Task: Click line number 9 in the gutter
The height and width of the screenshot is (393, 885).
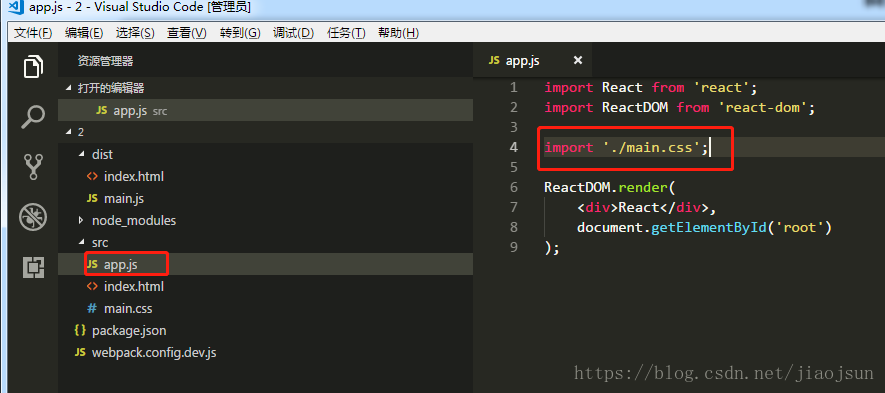Action: coord(513,247)
